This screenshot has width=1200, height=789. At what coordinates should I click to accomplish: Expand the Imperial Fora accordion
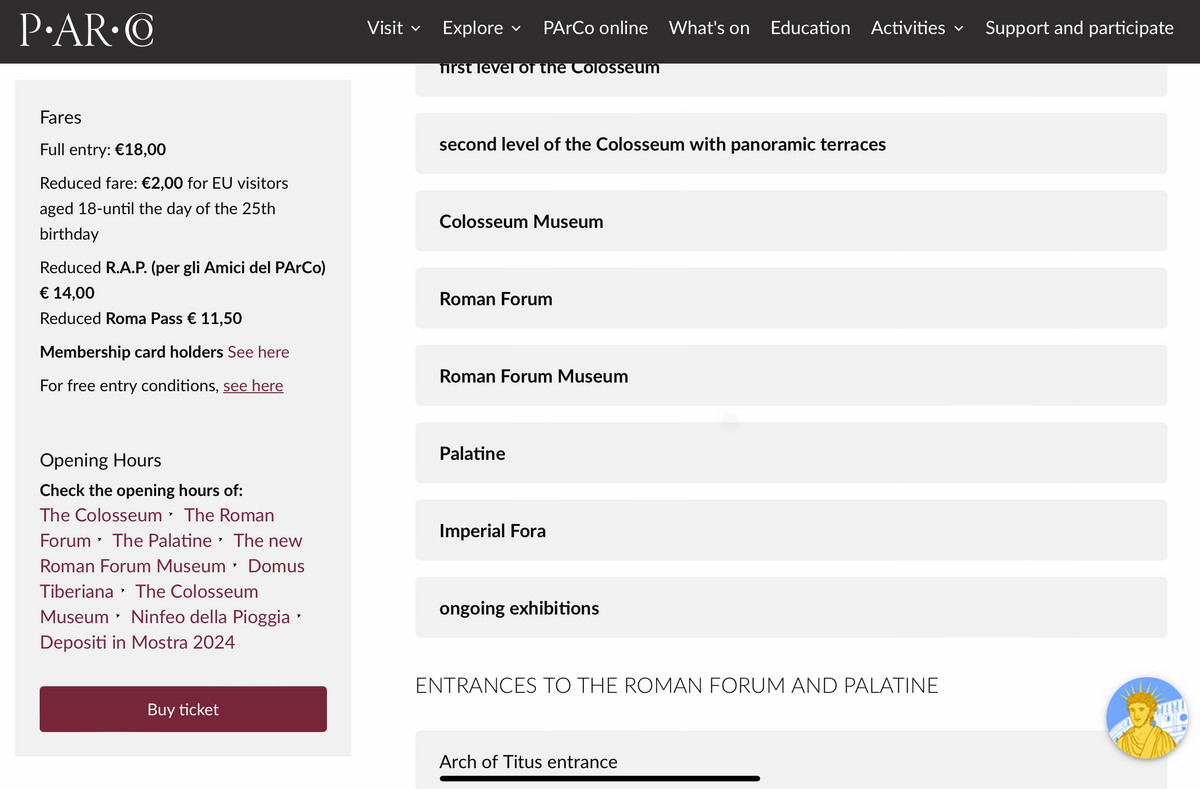[791, 530]
